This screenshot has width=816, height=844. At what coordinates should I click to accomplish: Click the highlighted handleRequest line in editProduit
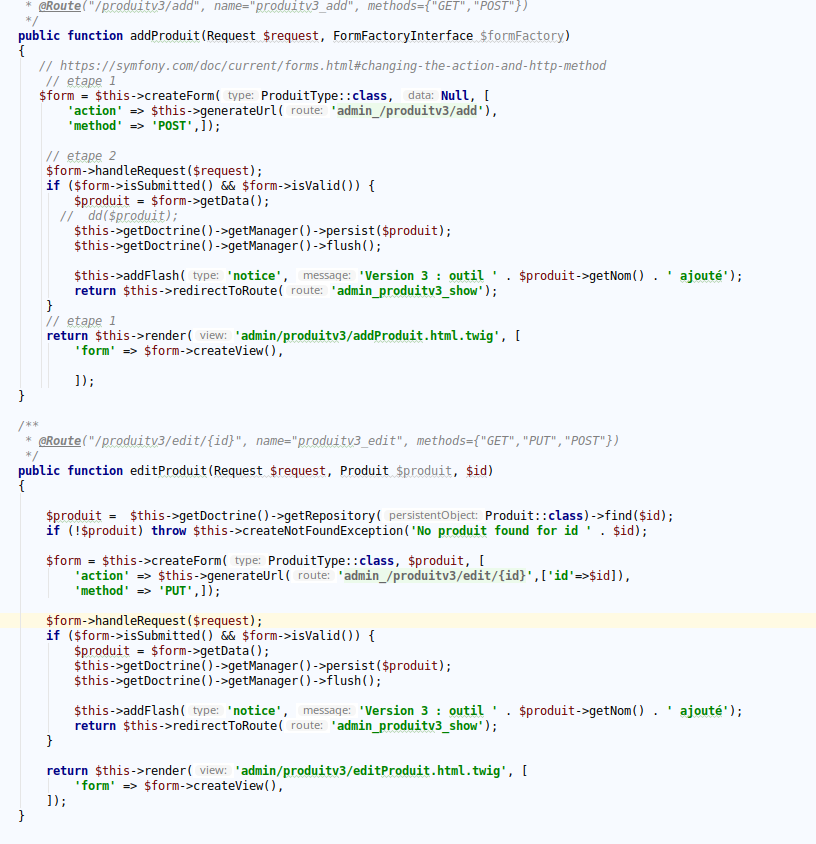(x=154, y=621)
